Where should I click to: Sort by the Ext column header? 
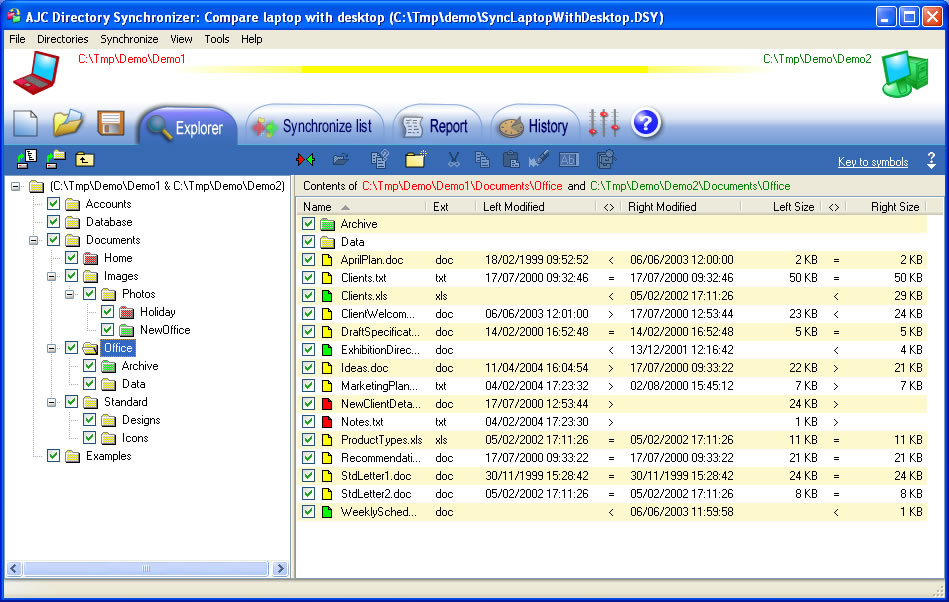(x=451, y=207)
